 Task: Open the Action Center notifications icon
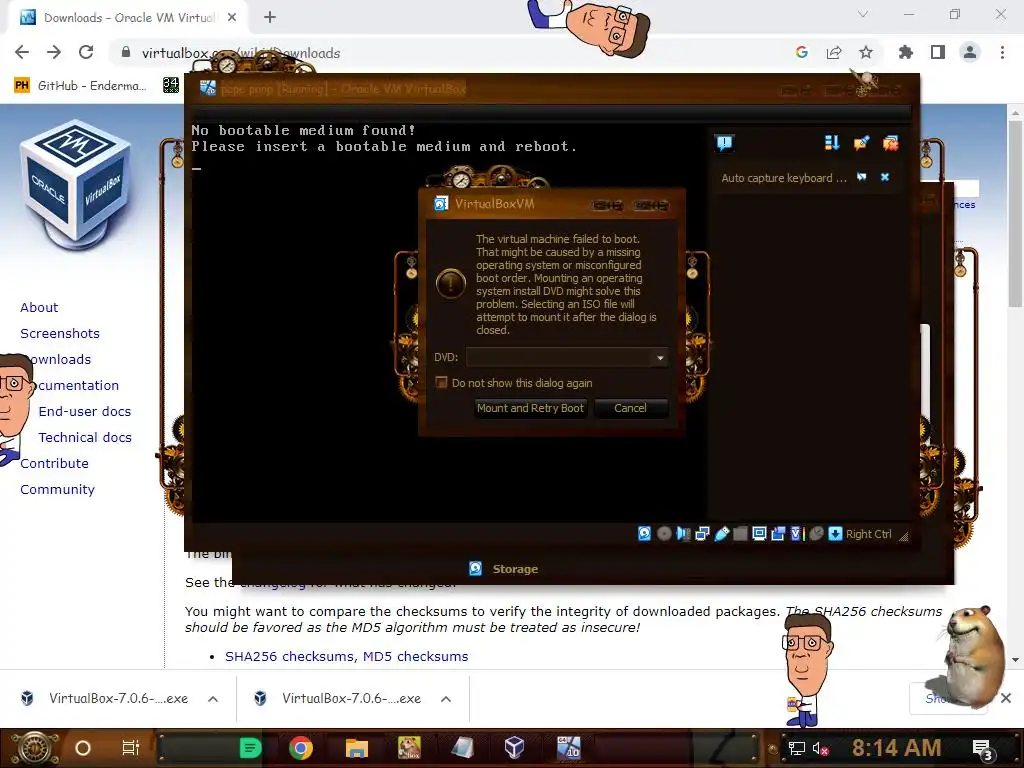pyautogui.click(x=983, y=750)
